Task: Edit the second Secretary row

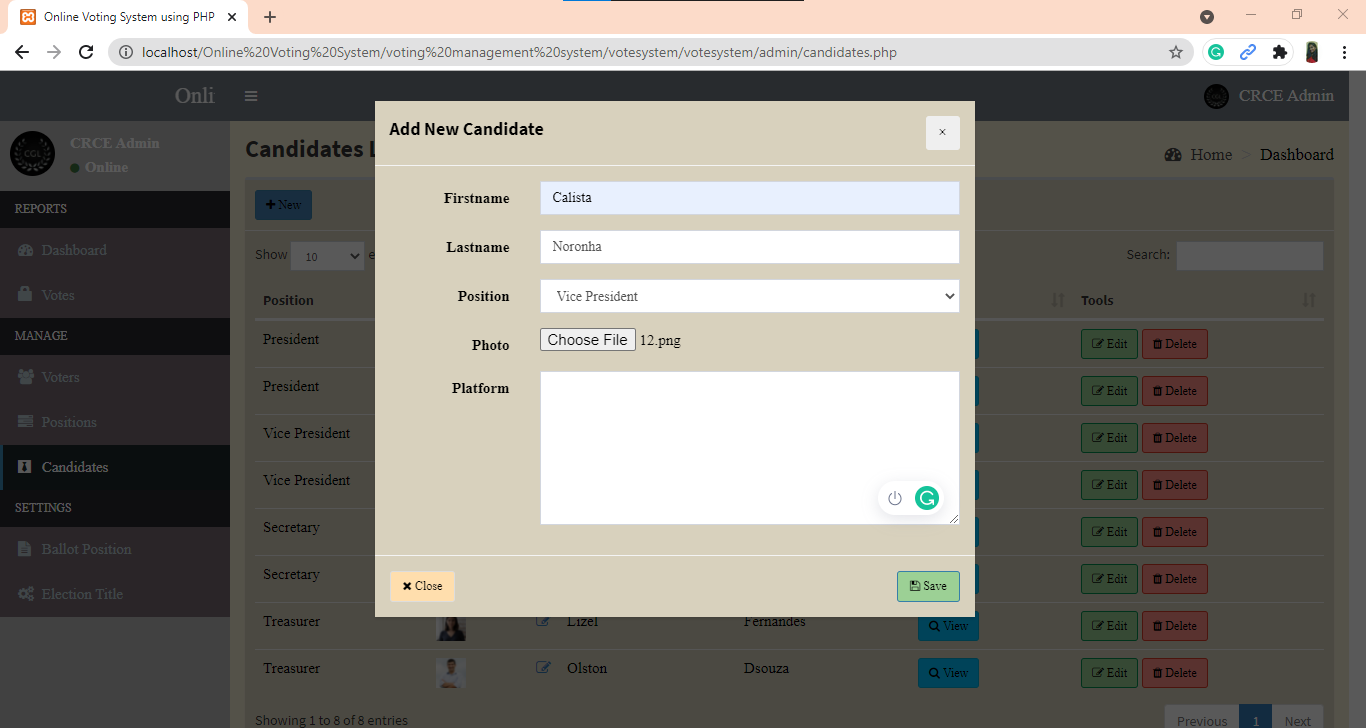Action: click(x=1109, y=579)
